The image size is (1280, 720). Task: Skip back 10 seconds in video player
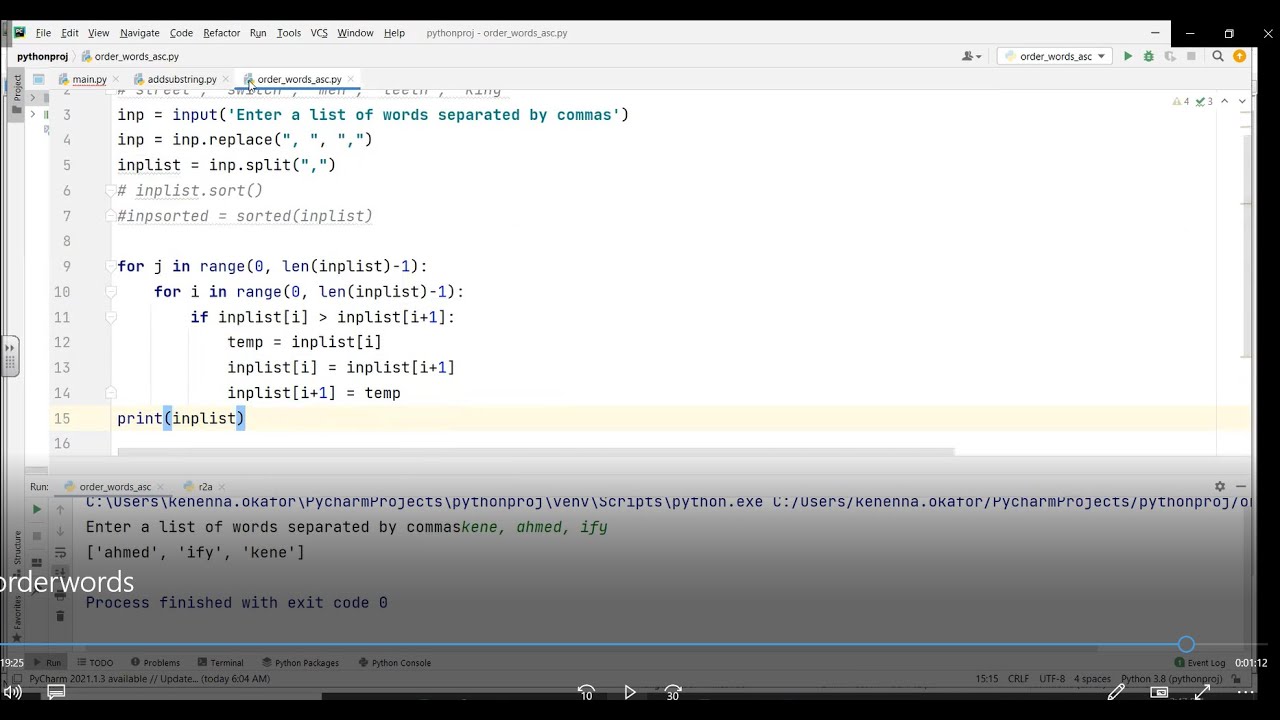pos(587,692)
